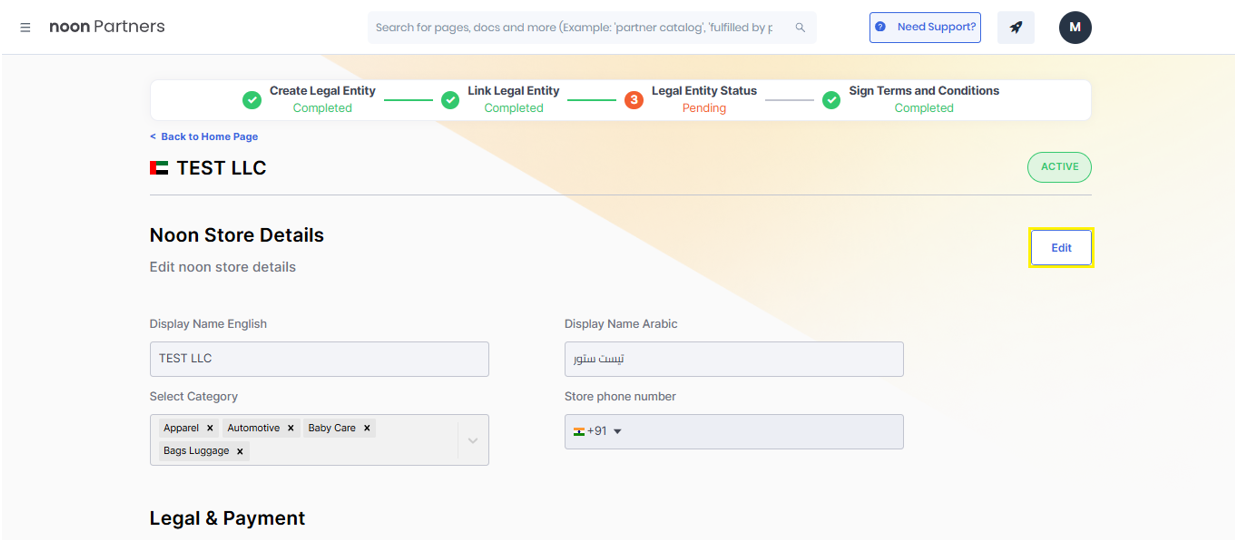The image size is (1236, 541).
Task: Click the search magnifier icon
Action: [800, 28]
